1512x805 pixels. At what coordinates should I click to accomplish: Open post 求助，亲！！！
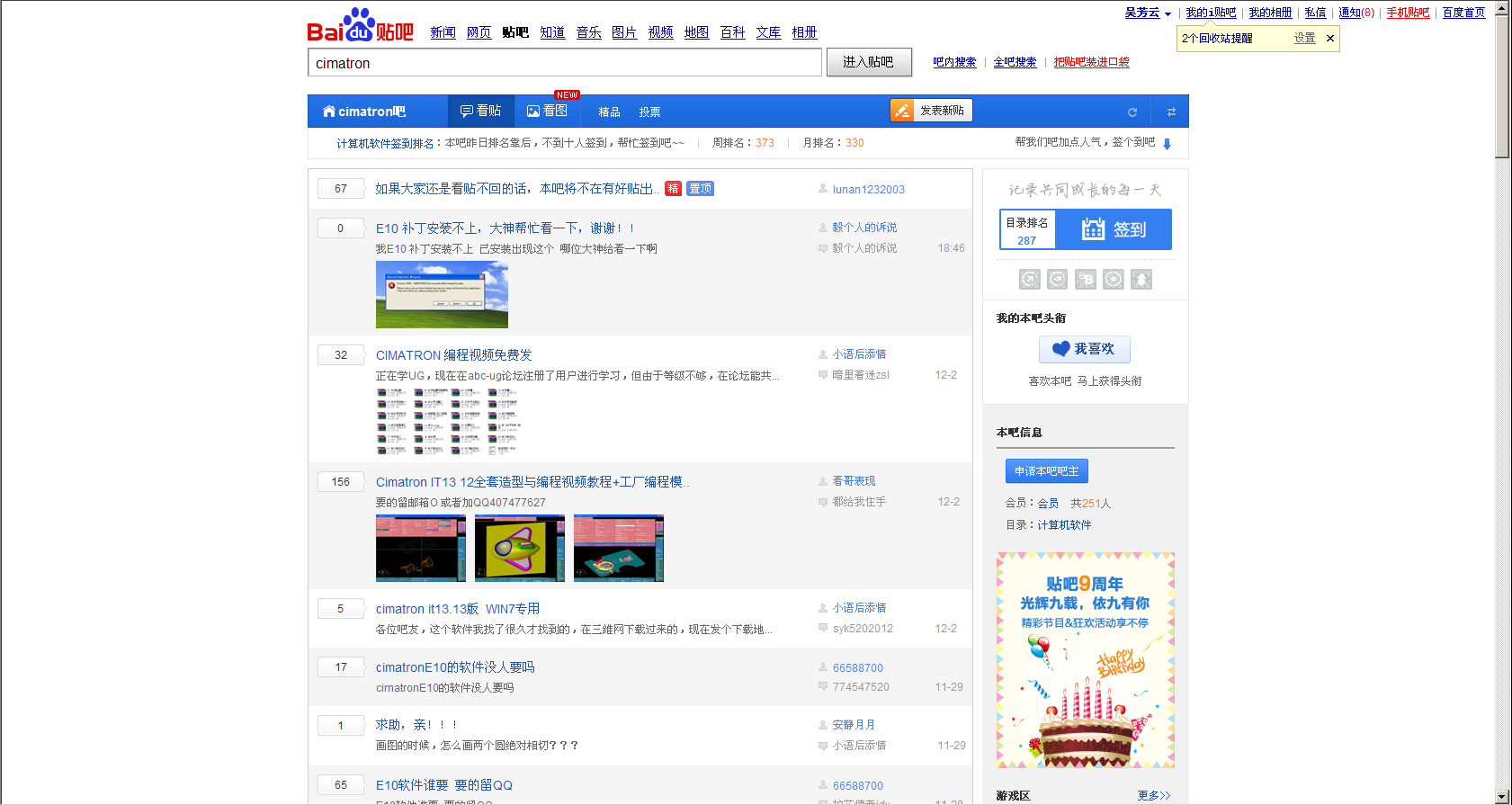[x=416, y=725]
